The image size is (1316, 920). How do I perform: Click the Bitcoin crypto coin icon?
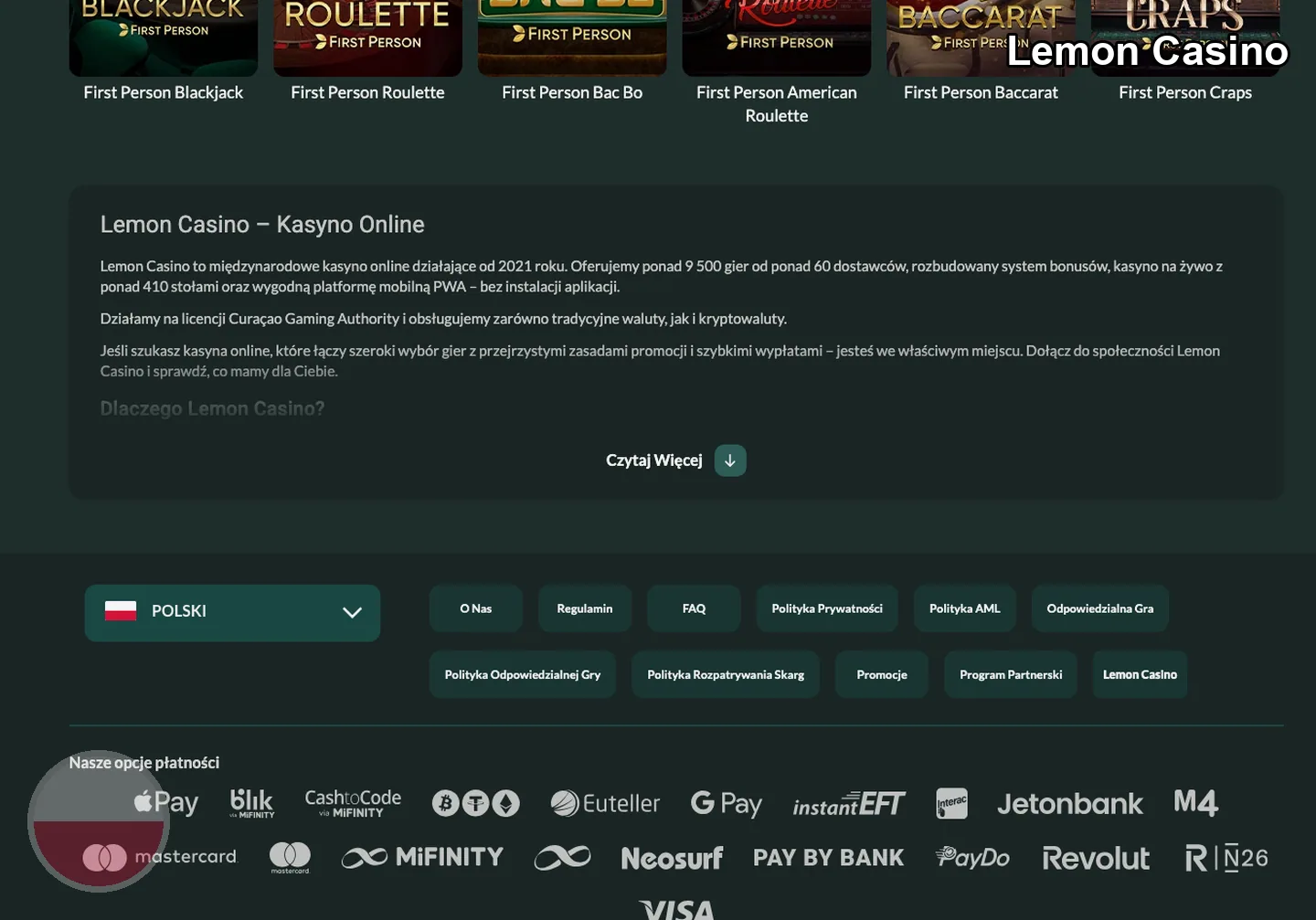pyautogui.click(x=445, y=803)
